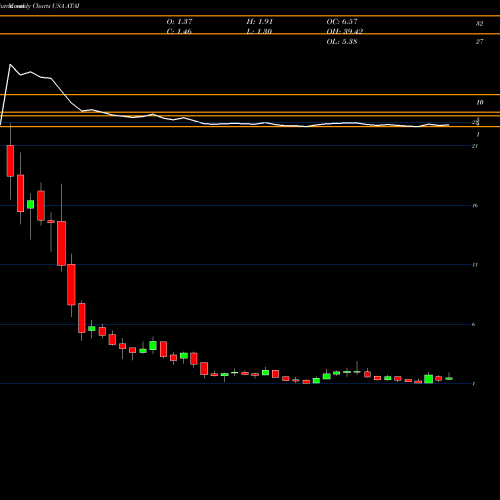The height and width of the screenshot is (500, 500).
Task: Click the '27' price axis label
Action: coord(479,42)
